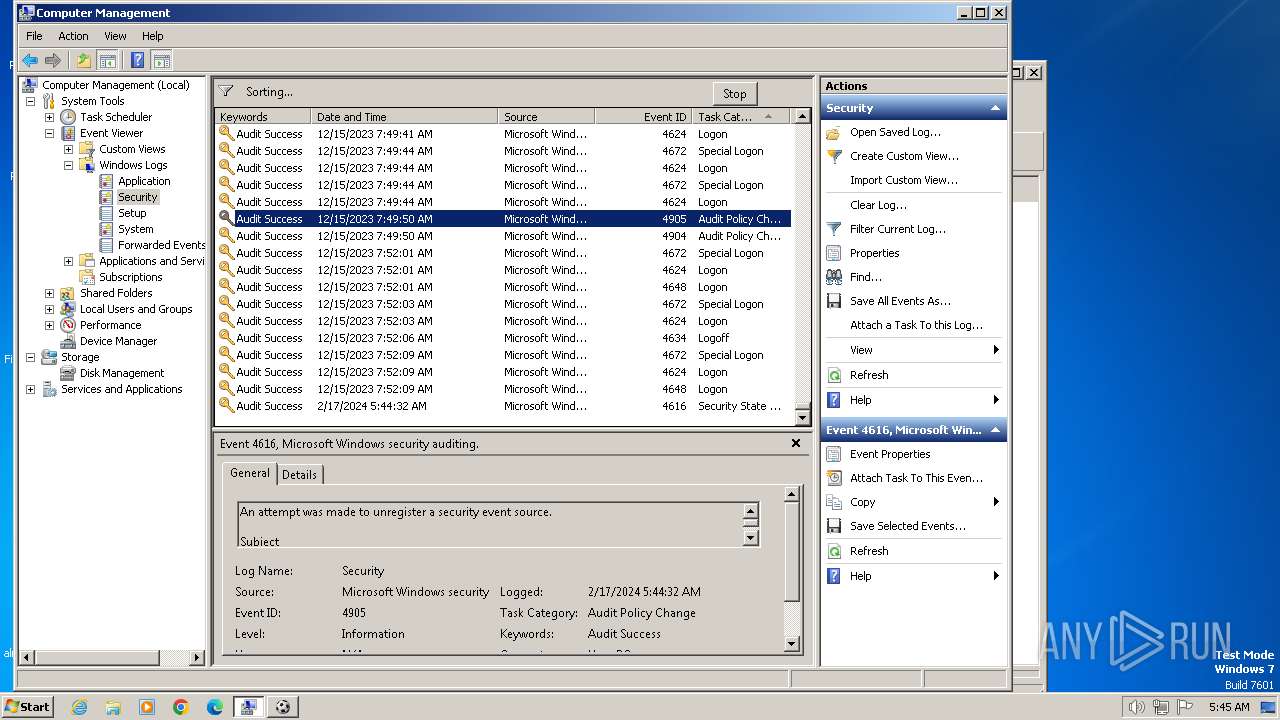Open Microsoft Edge from taskbar
This screenshot has height=720, width=1280.
click(215, 707)
